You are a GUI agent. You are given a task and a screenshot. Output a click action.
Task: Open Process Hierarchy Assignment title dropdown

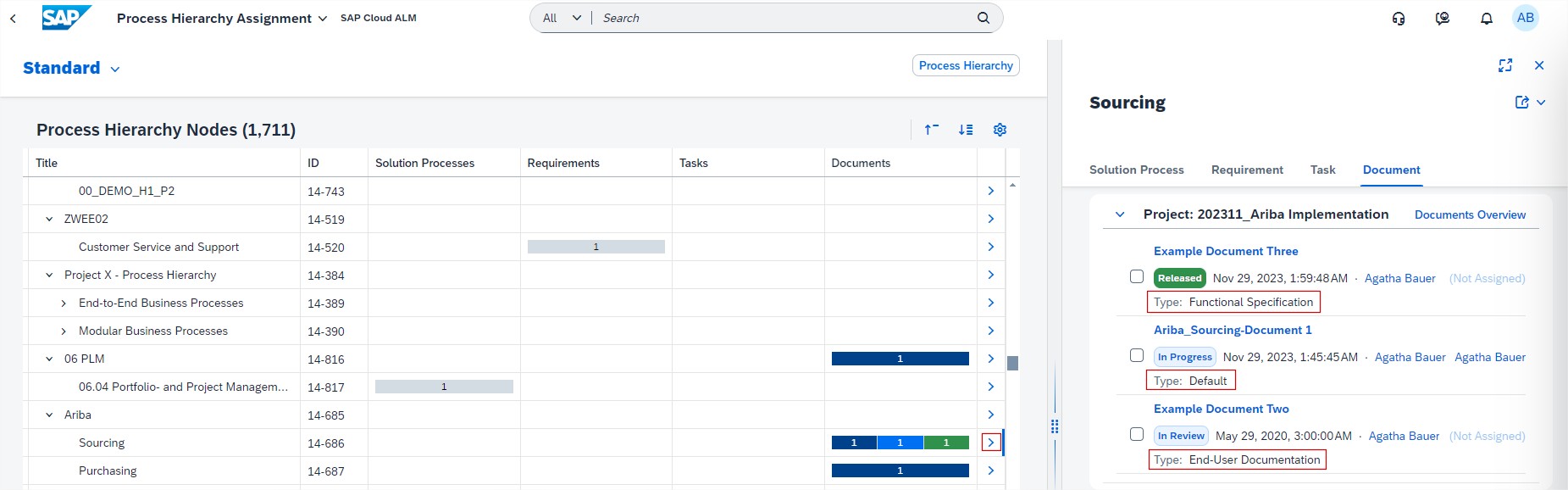[322, 19]
